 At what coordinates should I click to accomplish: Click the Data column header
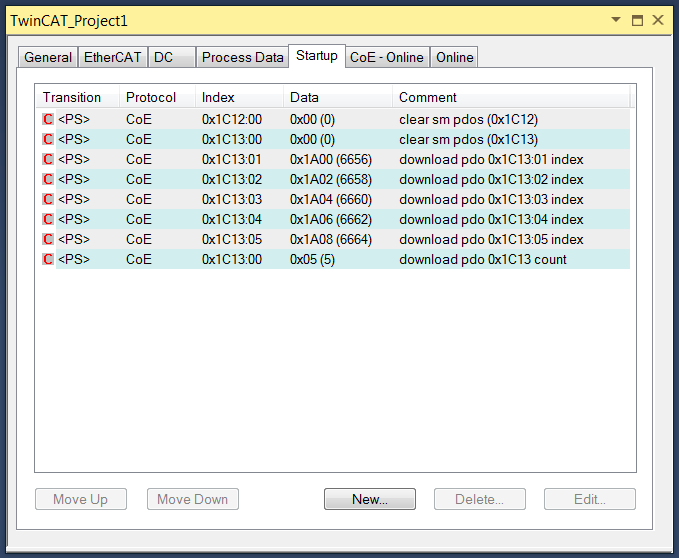click(x=338, y=97)
